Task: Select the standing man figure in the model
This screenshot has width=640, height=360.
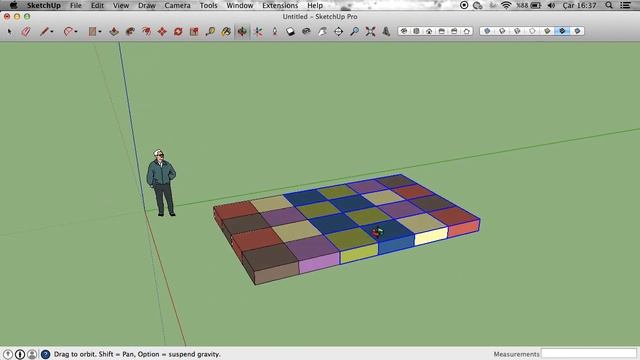Action: click(161, 183)
